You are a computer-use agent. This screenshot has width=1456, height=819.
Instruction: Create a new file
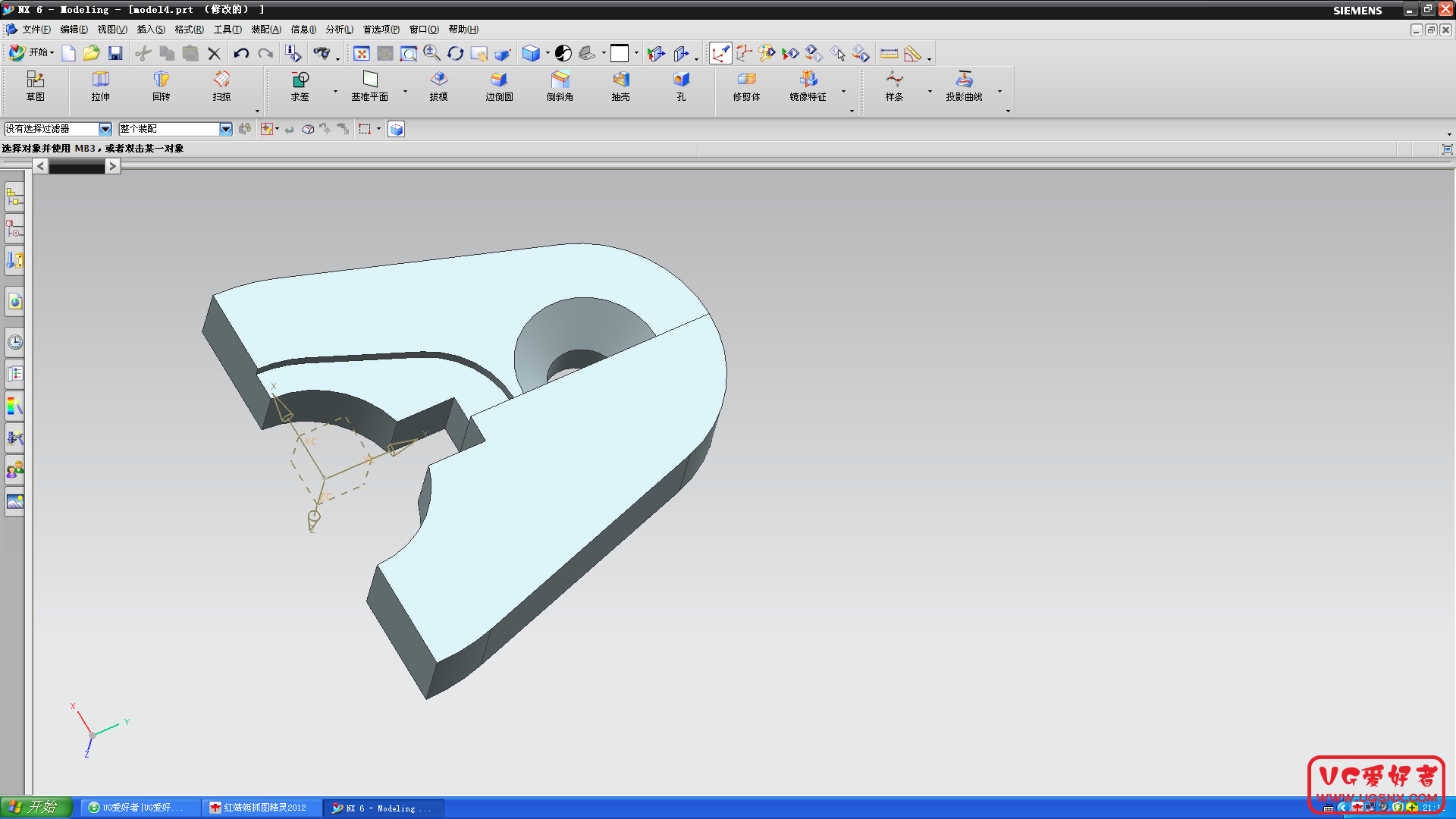pyautogui.click(x=68, y=53)
